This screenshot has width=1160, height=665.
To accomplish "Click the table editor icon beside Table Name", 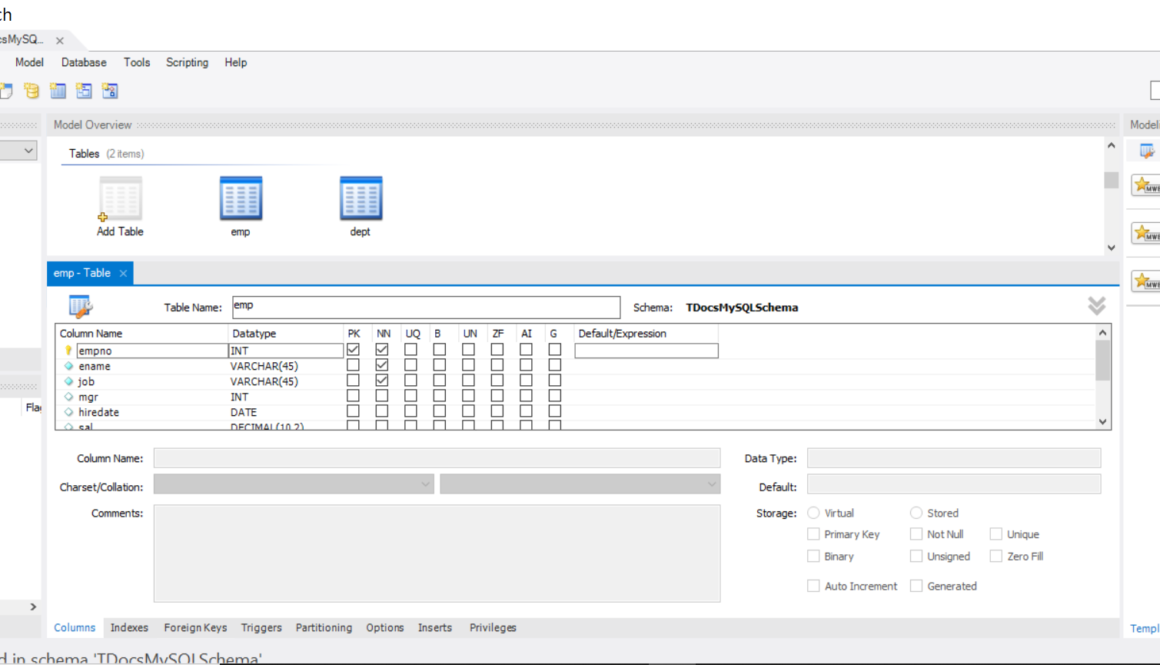I will 80,307.
